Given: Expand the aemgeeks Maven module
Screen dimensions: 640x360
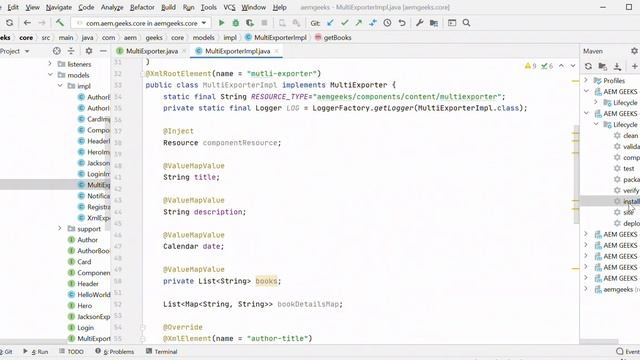Looking at the screenshot, I should (586, 289).
